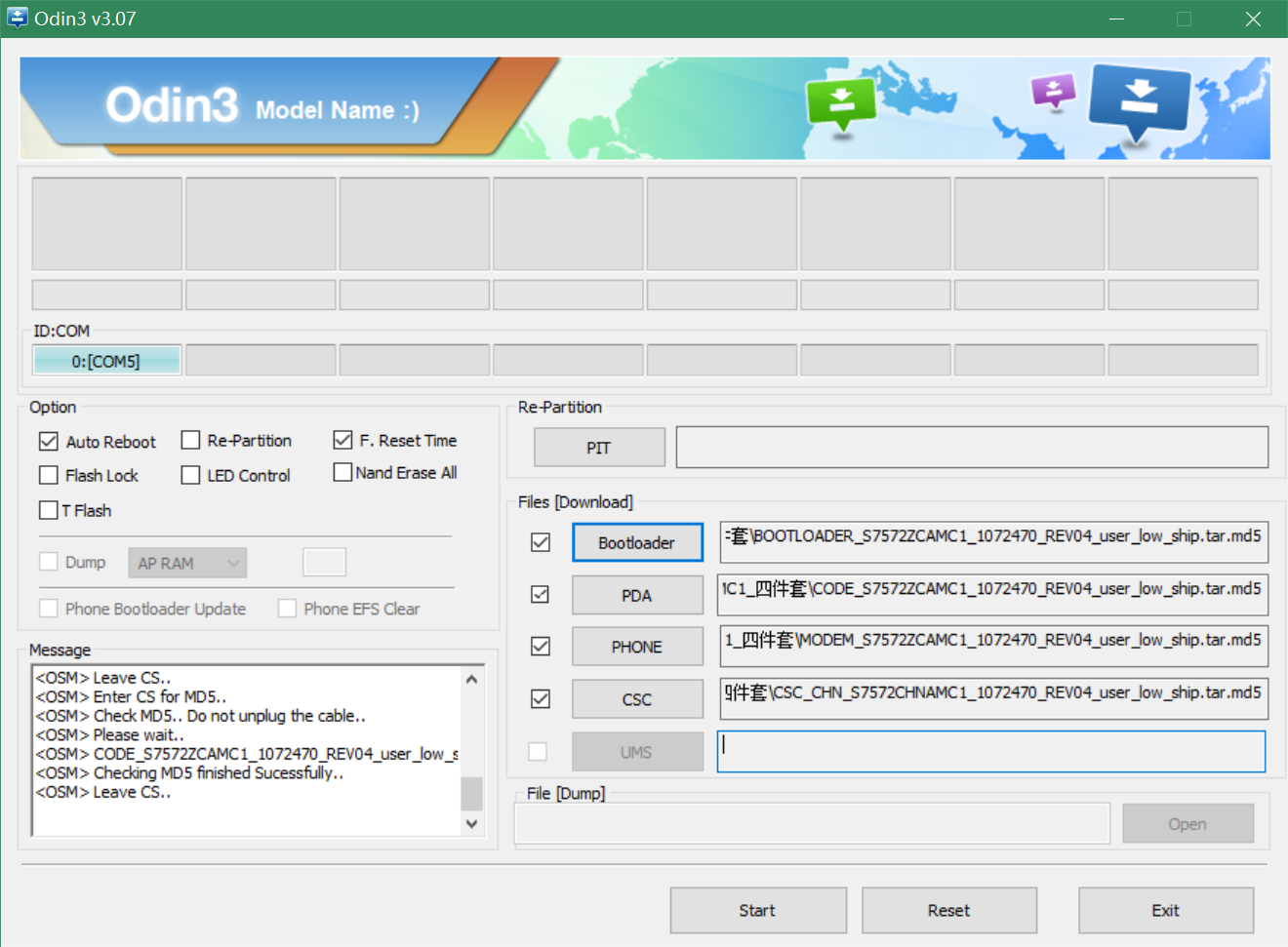Browse for a PDA firmware file
1288x947 pixels.
(x=637, y=595)
